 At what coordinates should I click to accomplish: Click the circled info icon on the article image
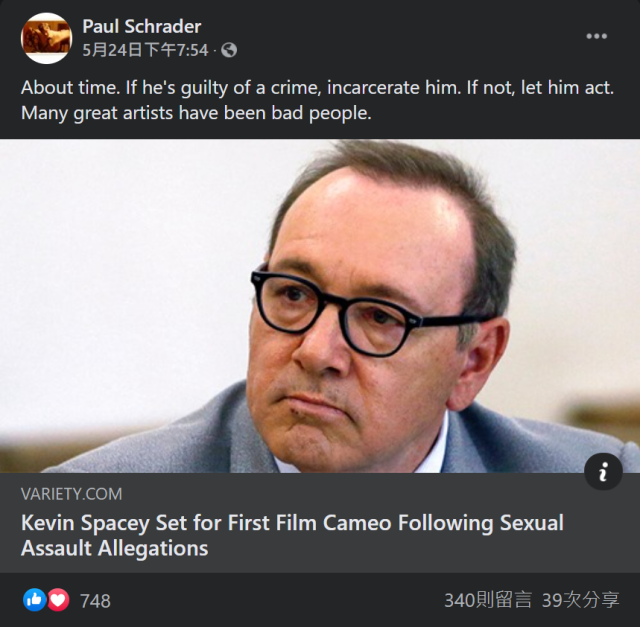tap(603, 472)
